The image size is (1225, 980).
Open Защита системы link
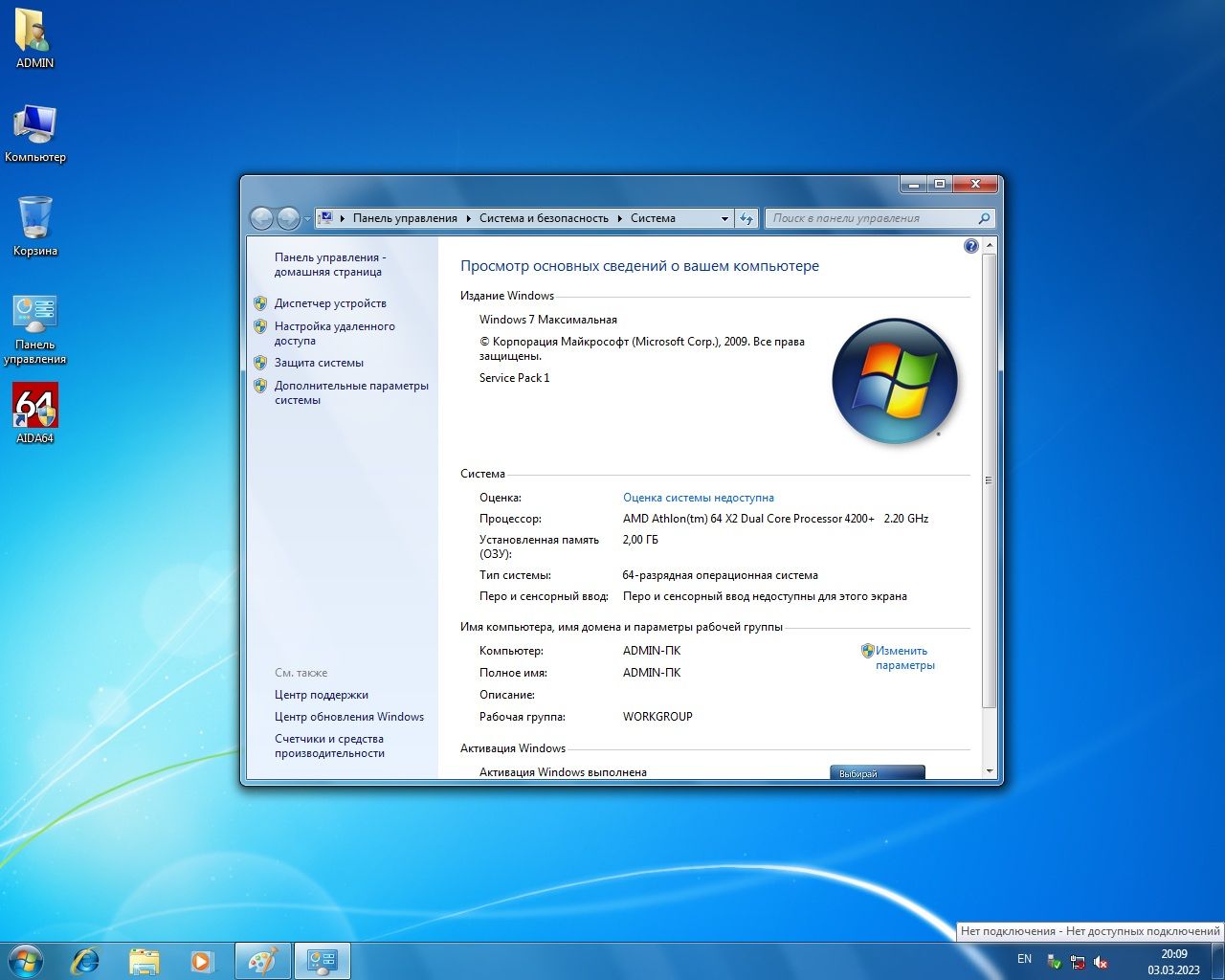319,363
